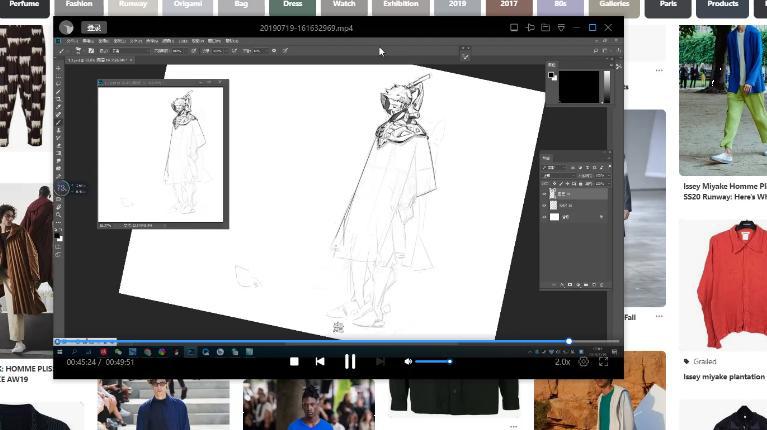Select the Exhibition category tab
The height and width of the screenshot is (430, 767).
tap(401, 6)
